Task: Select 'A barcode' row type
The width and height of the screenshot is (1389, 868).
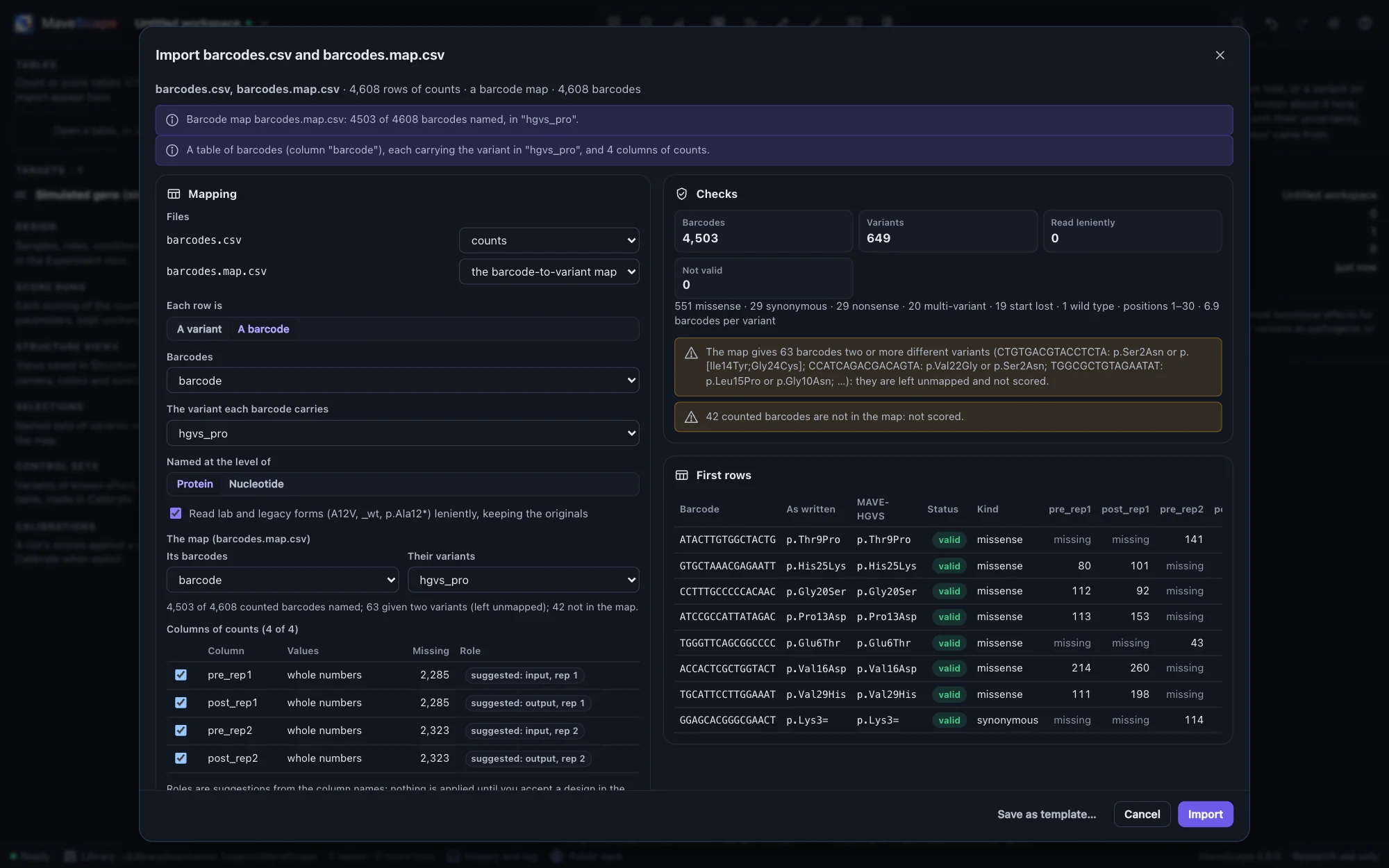Action: tap(263, 329)
